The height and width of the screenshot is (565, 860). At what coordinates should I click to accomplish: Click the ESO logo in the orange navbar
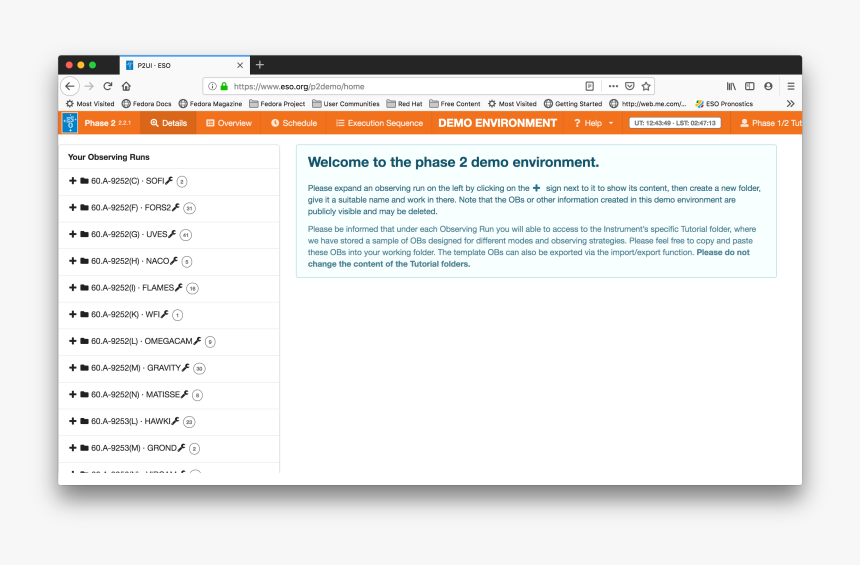pos(69,123)
